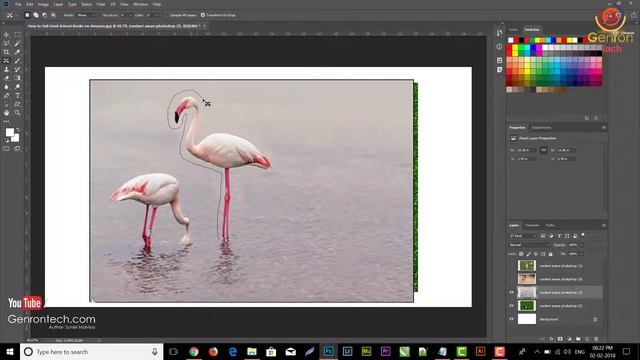
Task: Select the Crop tool
Action: pyautogui.click(x=6, y=52)
